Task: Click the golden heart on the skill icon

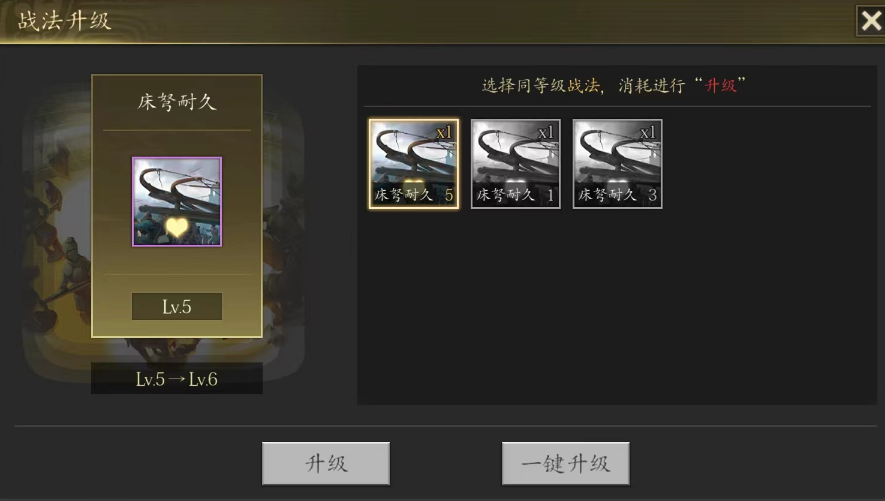Action: click(x=177, y=227)
